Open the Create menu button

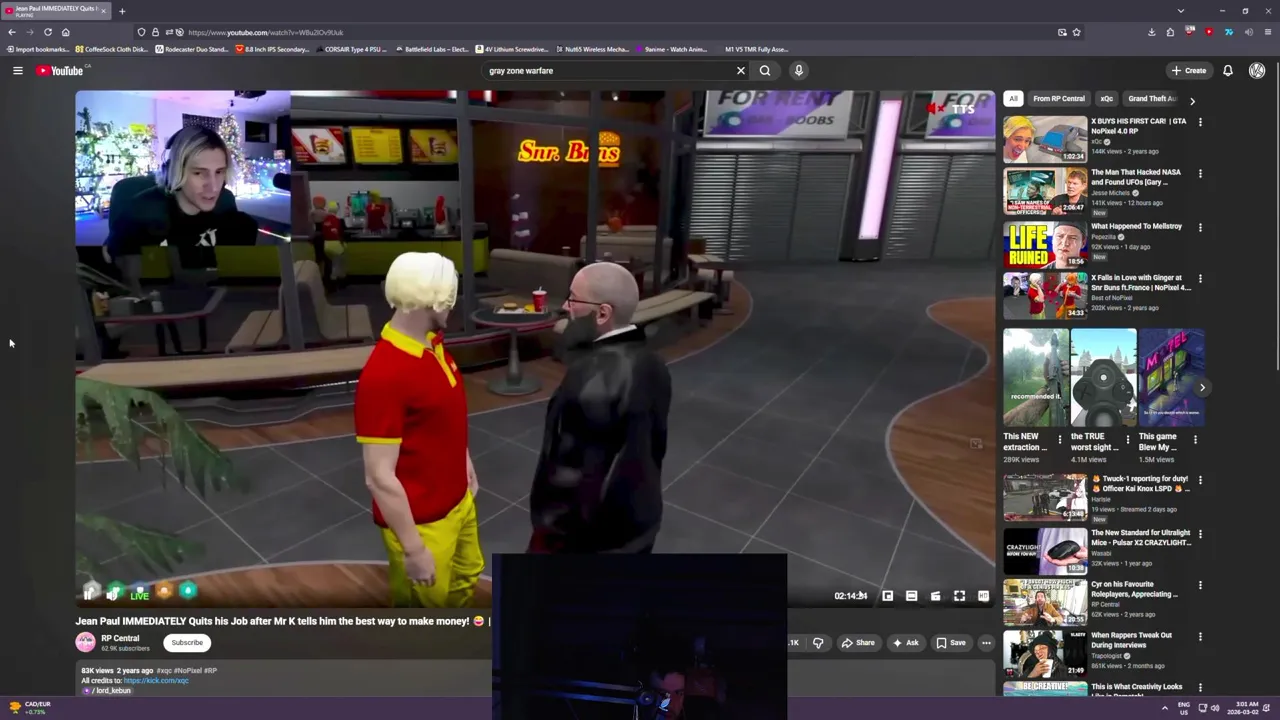click(1189, 70)
